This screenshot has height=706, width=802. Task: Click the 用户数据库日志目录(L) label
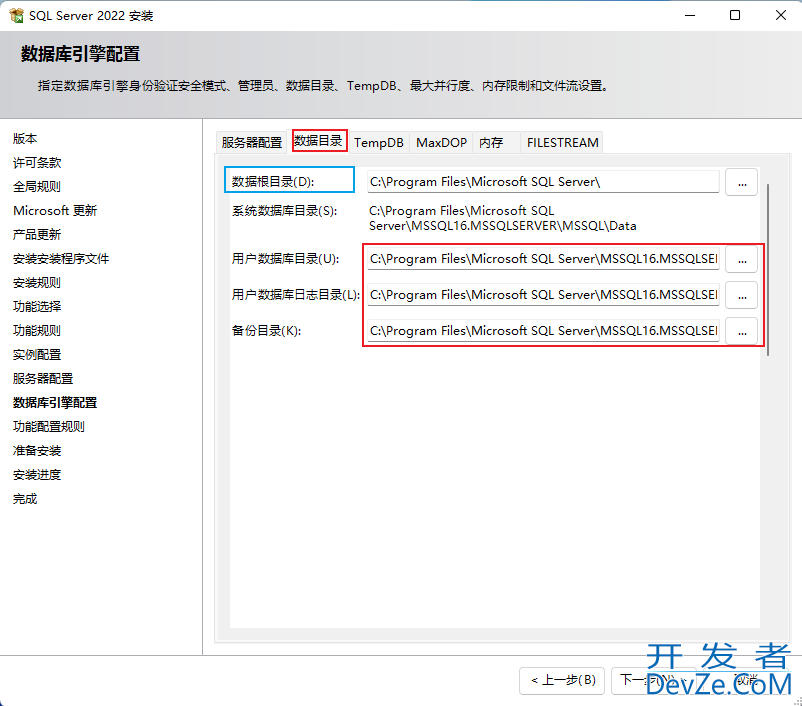pos(296,295)
